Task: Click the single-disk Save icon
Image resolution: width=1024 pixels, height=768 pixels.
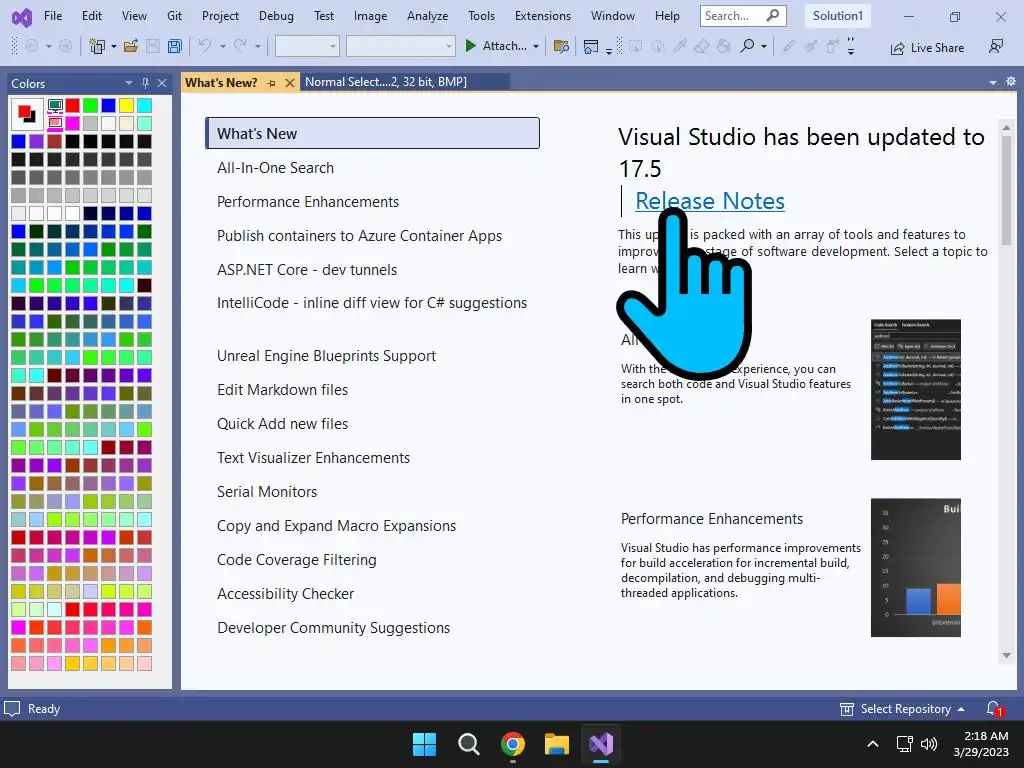Action: (x=153, y=46)
